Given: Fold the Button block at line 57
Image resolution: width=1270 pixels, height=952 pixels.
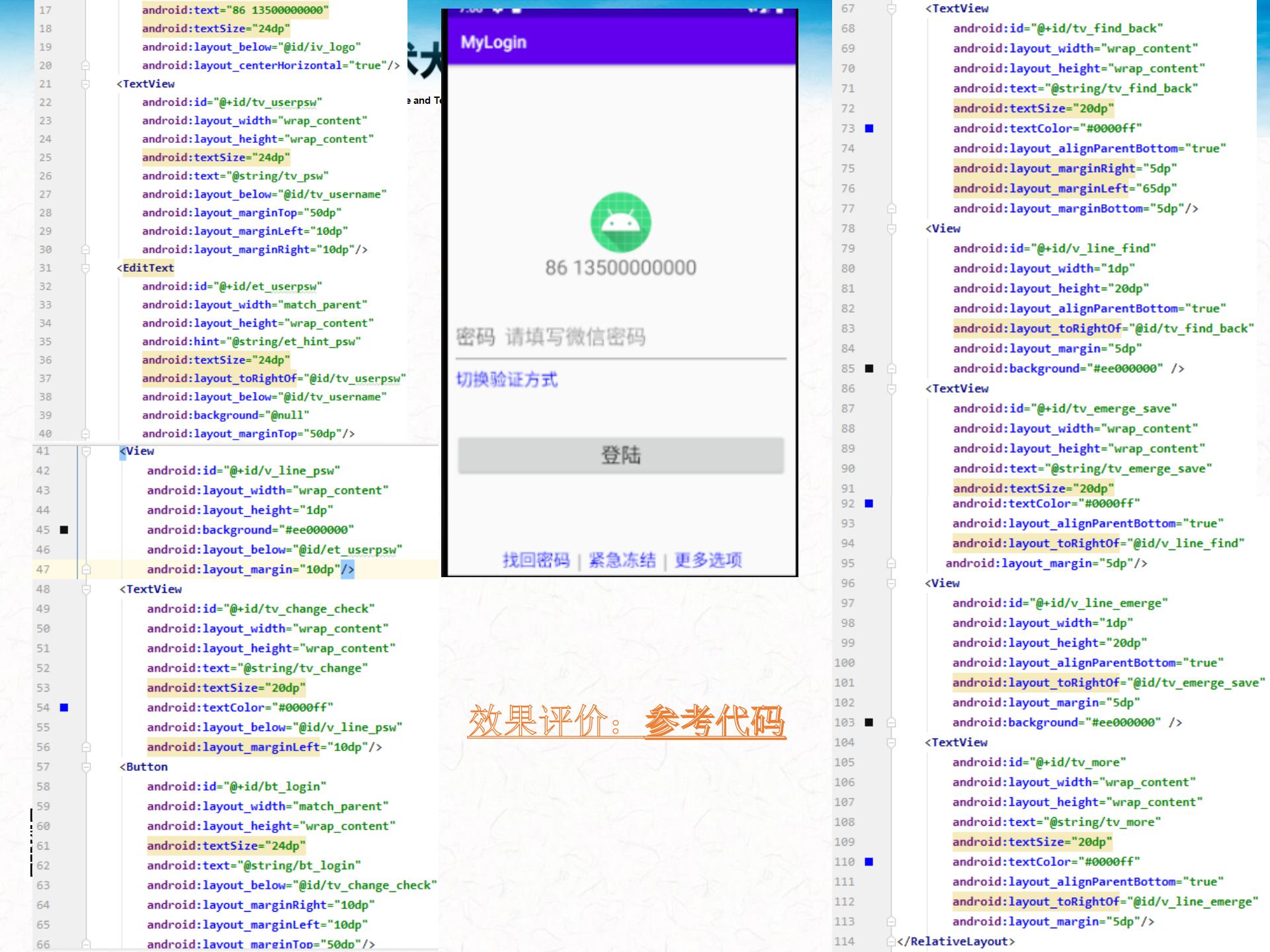Looking at the screenshot, I should 86,767.
